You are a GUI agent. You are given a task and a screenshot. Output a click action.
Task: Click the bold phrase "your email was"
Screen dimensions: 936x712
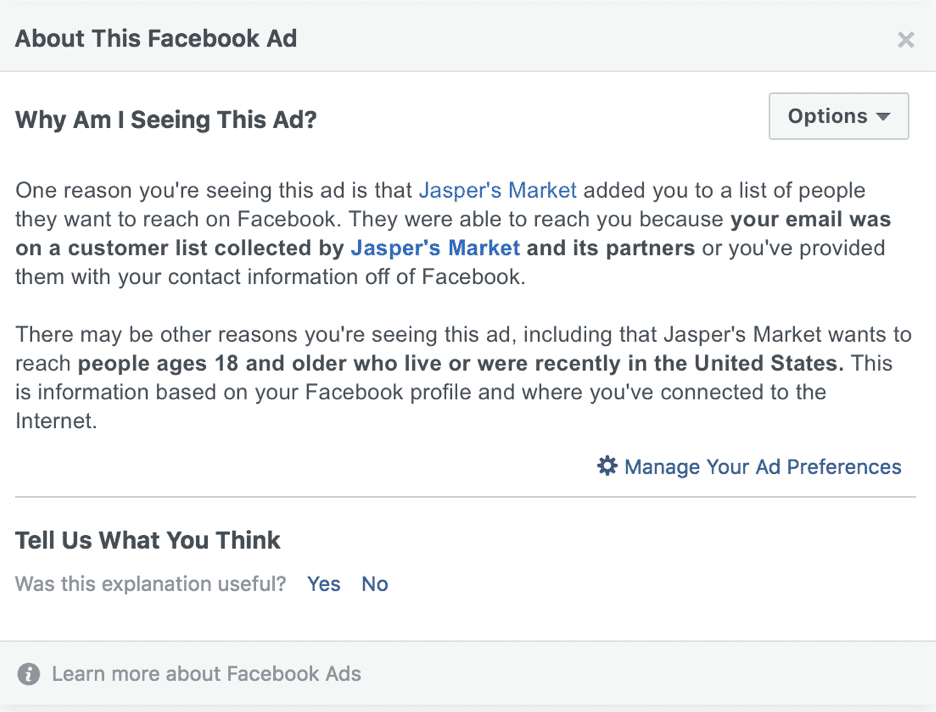point(811,219)
